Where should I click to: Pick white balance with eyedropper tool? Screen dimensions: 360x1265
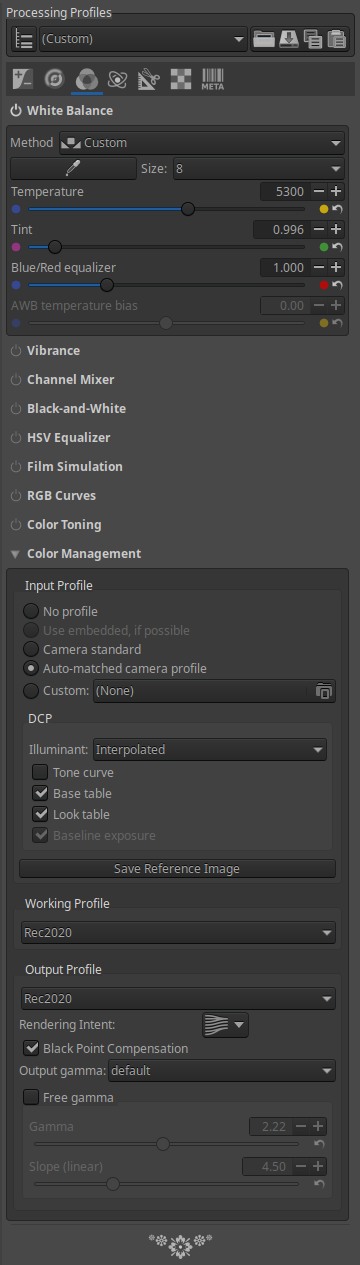pyautogui.click(x=72, y=168)
